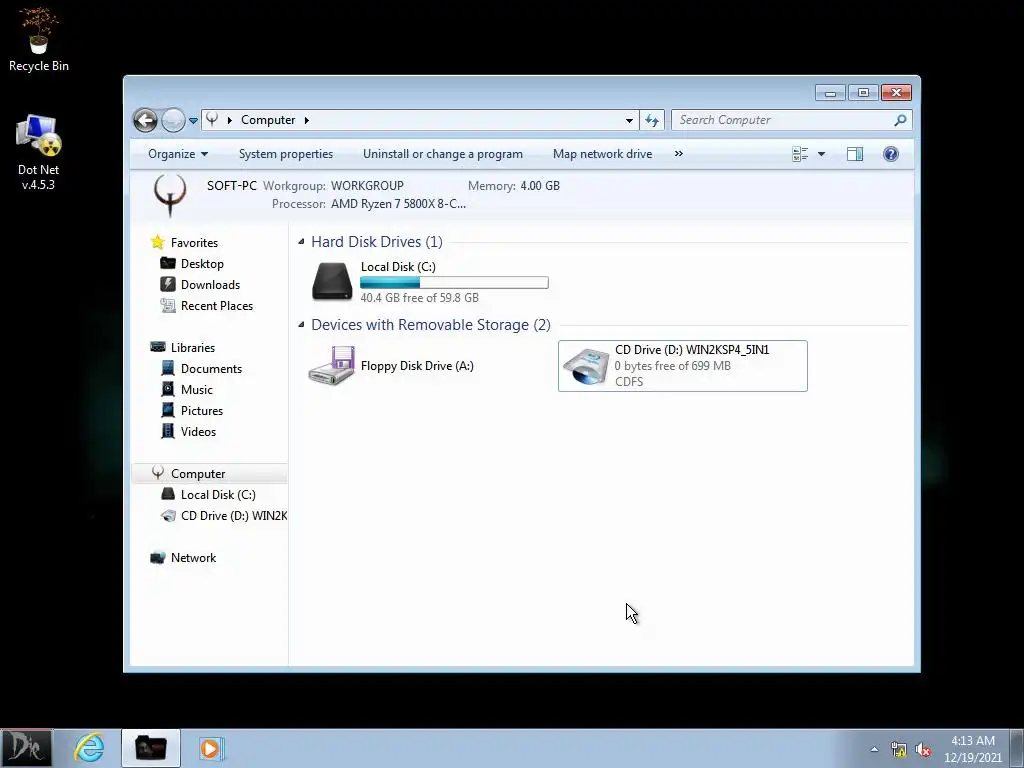The width and height of the screenshot is (1024, 768).
Task: Open the Start menu button
Action: click(x=26, y=748)
